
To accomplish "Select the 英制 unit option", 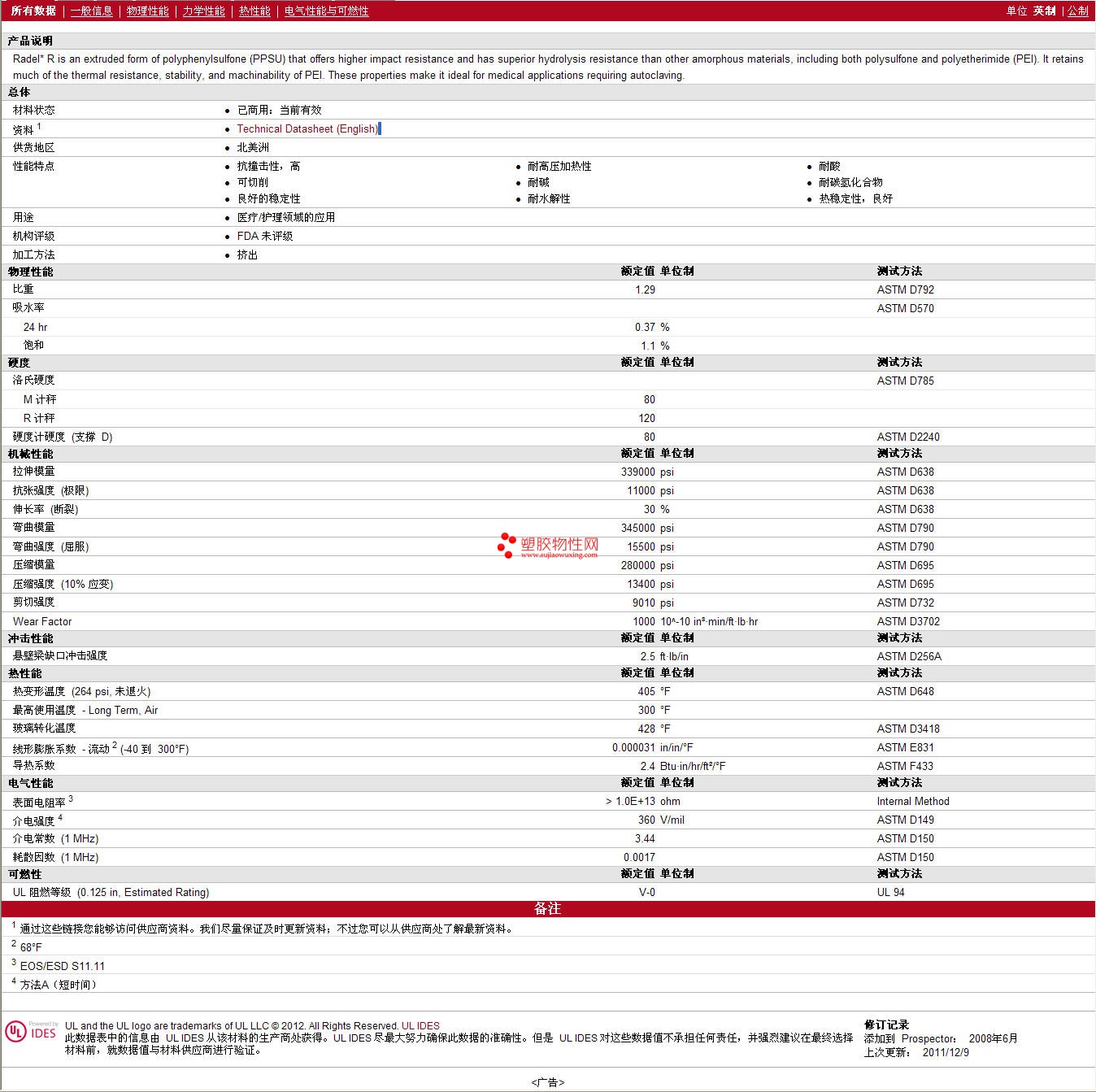I will [x=1044, y=11].
